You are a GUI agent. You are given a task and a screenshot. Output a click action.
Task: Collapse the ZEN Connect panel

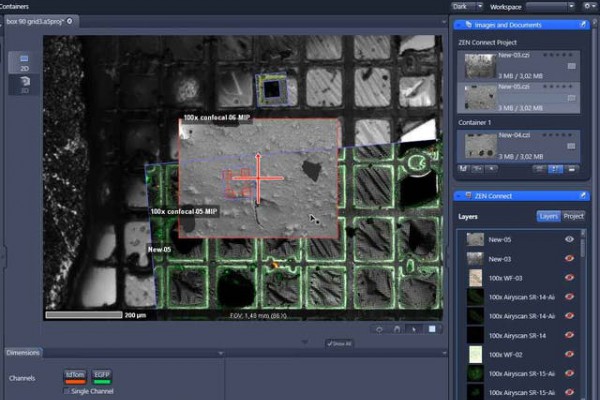pyautogui.click(x=458, y=196)
